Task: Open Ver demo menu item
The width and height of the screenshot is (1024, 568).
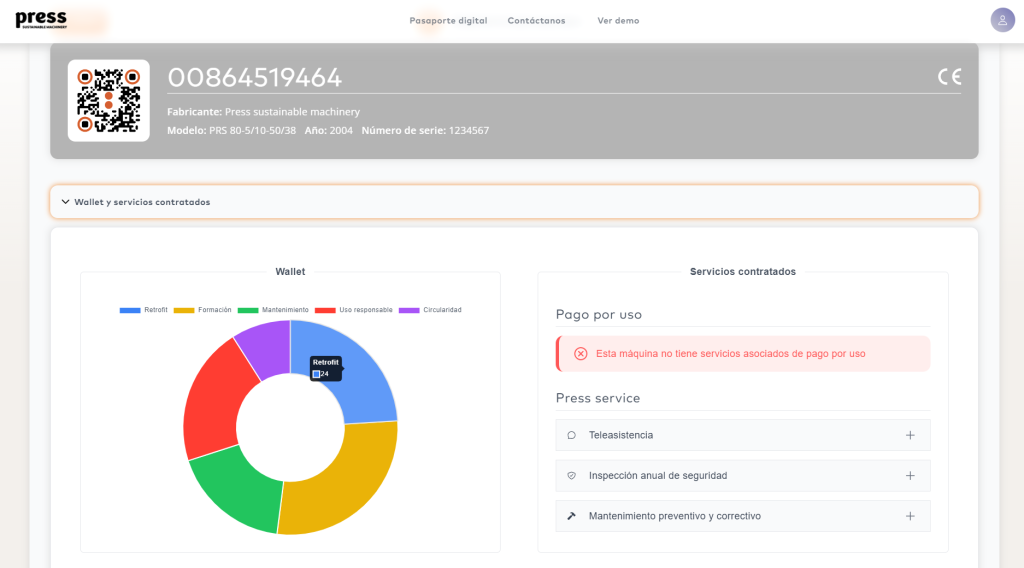Action: pos(618,21)
